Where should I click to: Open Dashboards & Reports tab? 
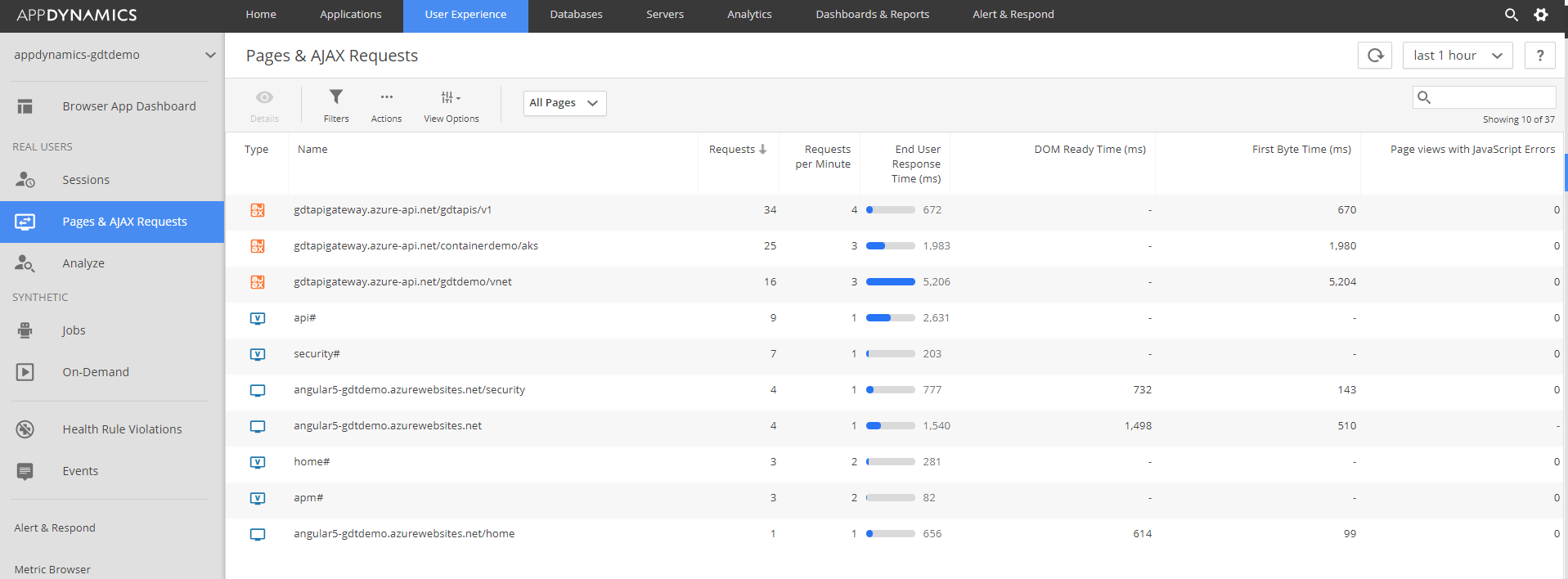click(x=872, y=15)
